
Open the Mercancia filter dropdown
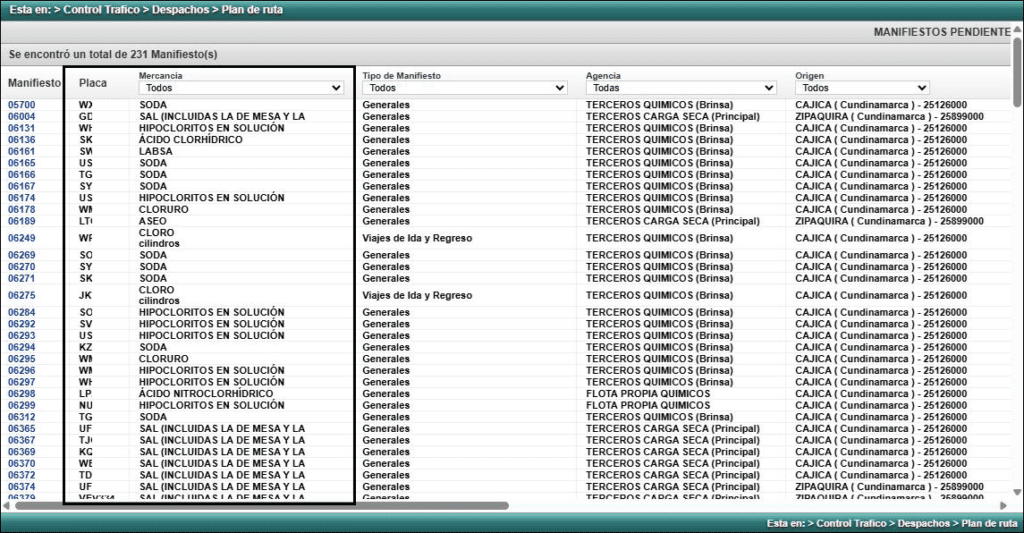(241, 88)
